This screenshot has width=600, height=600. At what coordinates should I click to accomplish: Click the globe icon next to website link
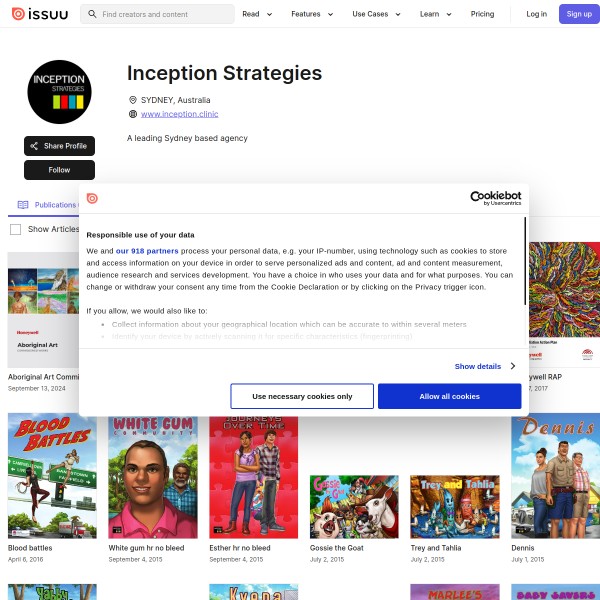(133, 114)
